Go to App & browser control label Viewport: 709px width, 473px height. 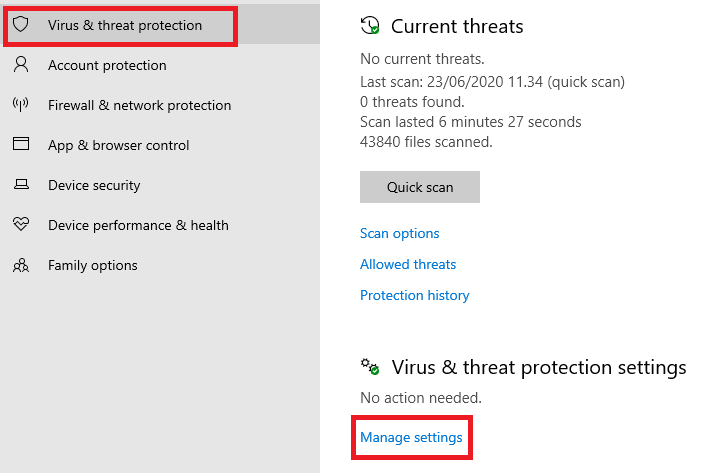tap(119, 145)
